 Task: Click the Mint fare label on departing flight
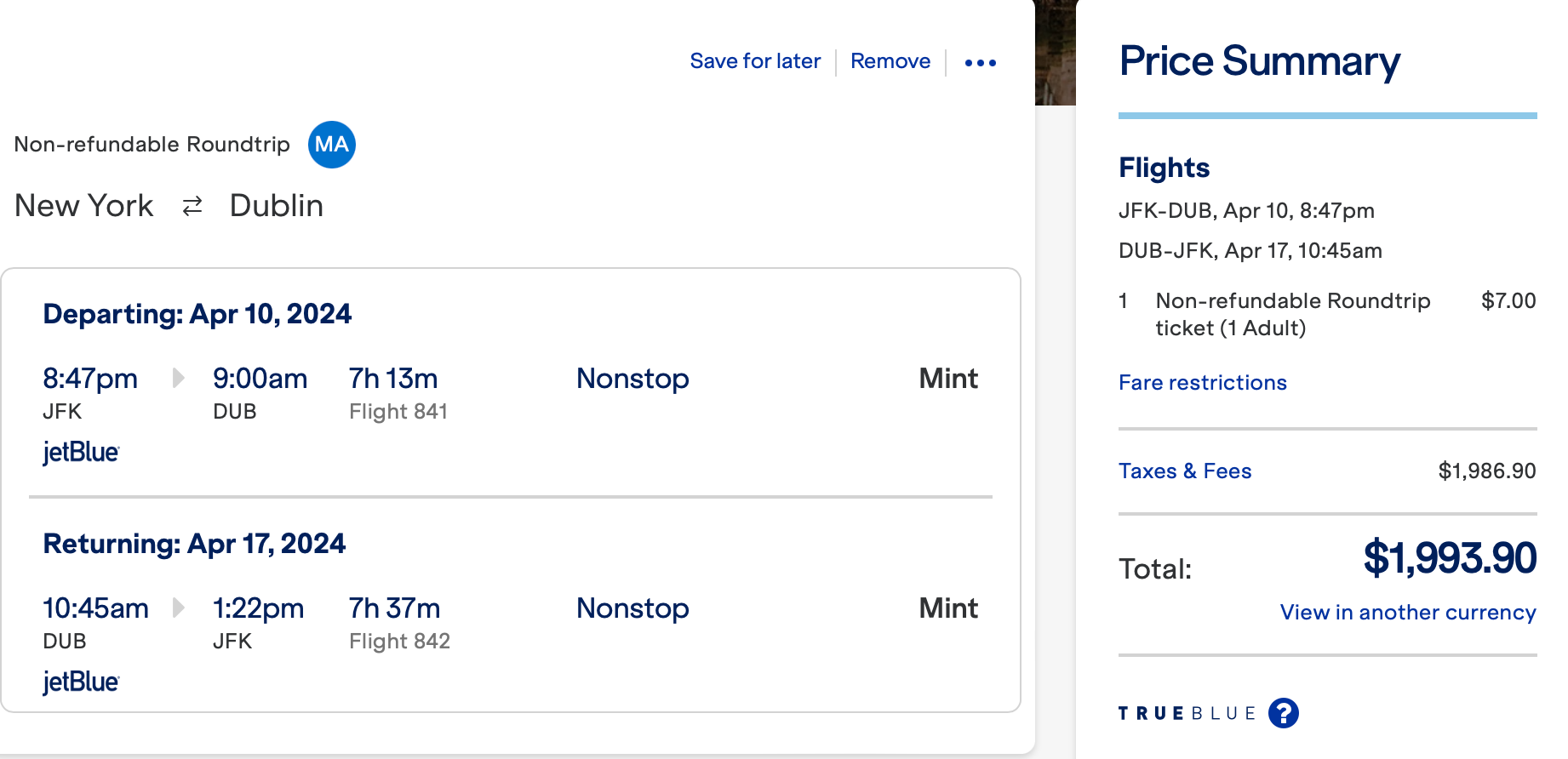point(948,379)
